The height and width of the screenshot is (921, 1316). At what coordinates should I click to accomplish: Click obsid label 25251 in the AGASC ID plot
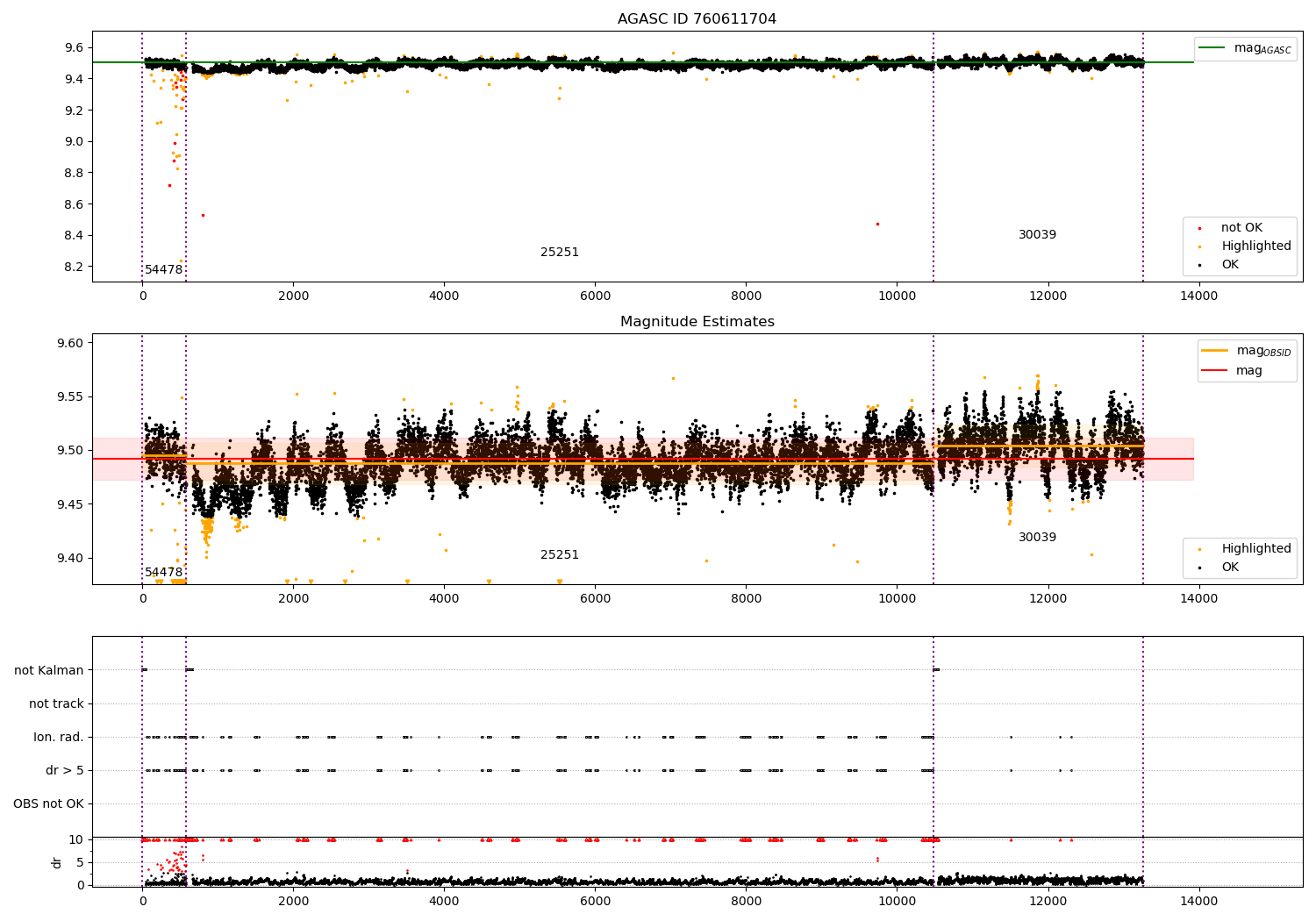[x=560, y=253]
